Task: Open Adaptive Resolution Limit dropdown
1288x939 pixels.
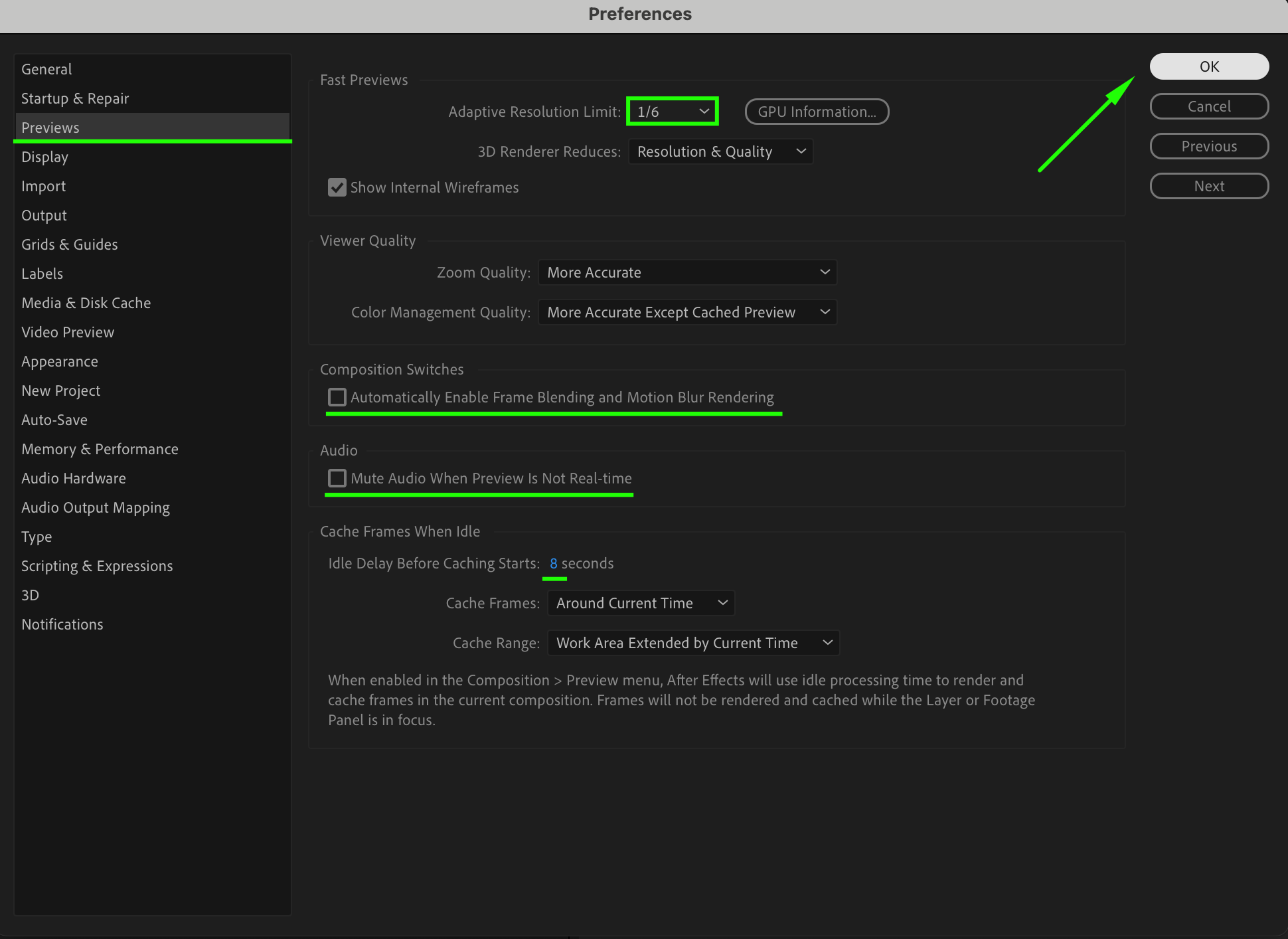Action: (672, 112)
